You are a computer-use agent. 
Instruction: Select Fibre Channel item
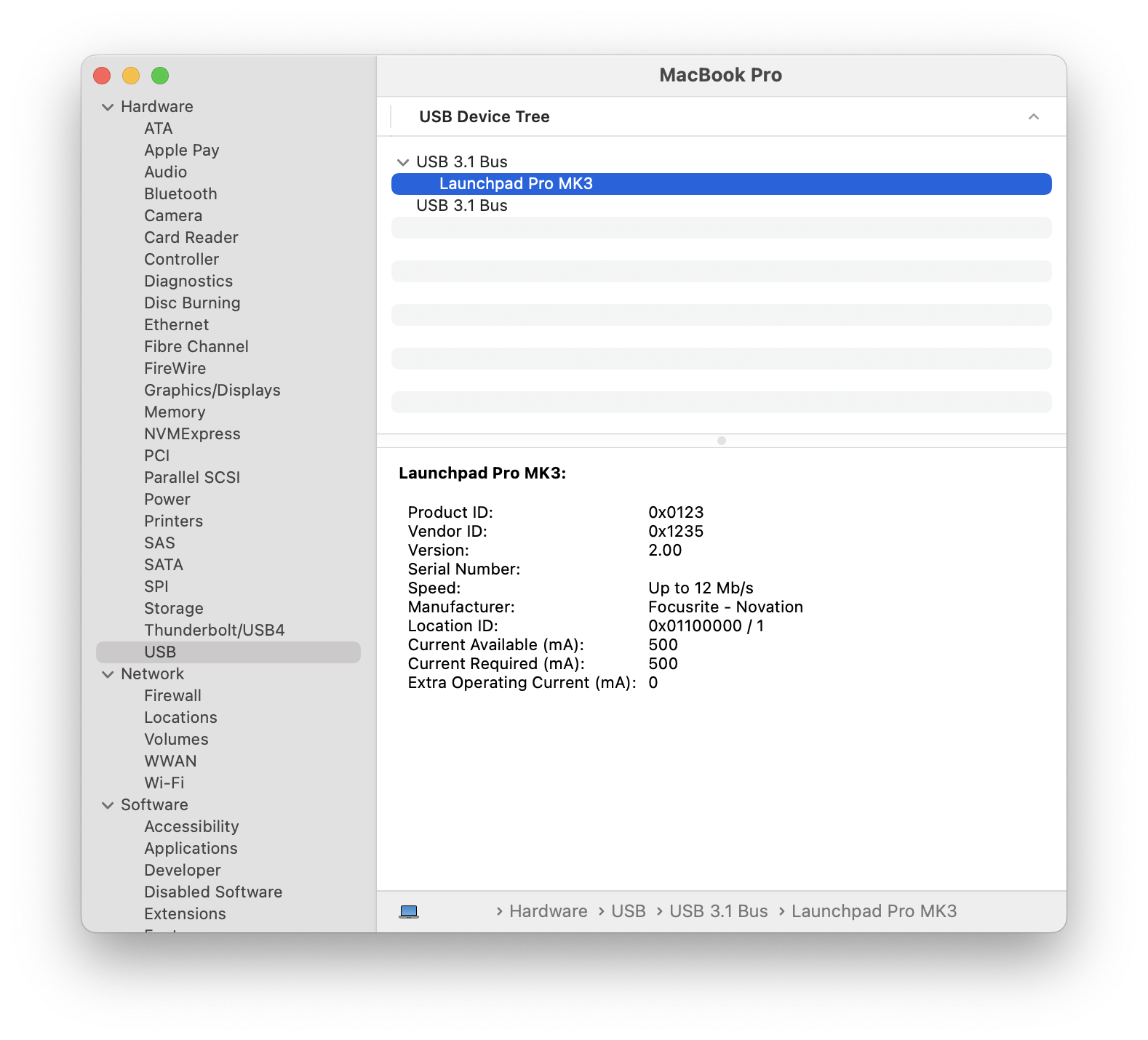tap(196, 347)
